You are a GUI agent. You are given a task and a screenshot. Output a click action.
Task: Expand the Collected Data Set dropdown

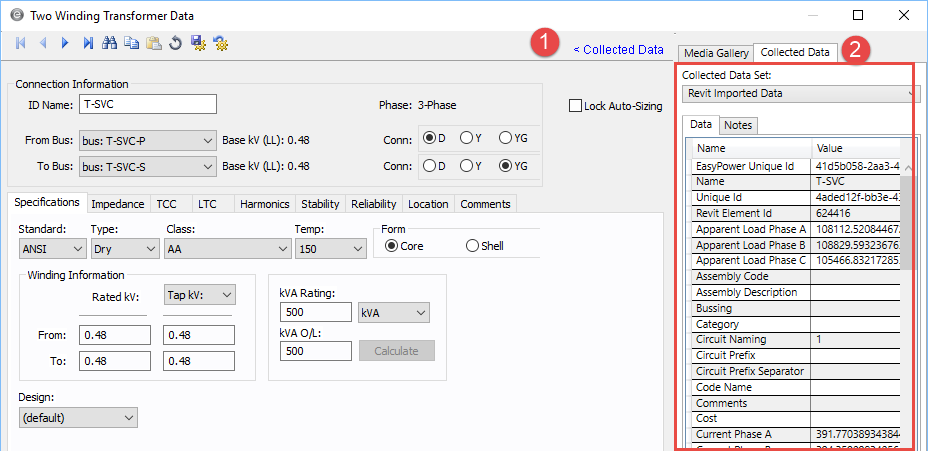(800, 93)
